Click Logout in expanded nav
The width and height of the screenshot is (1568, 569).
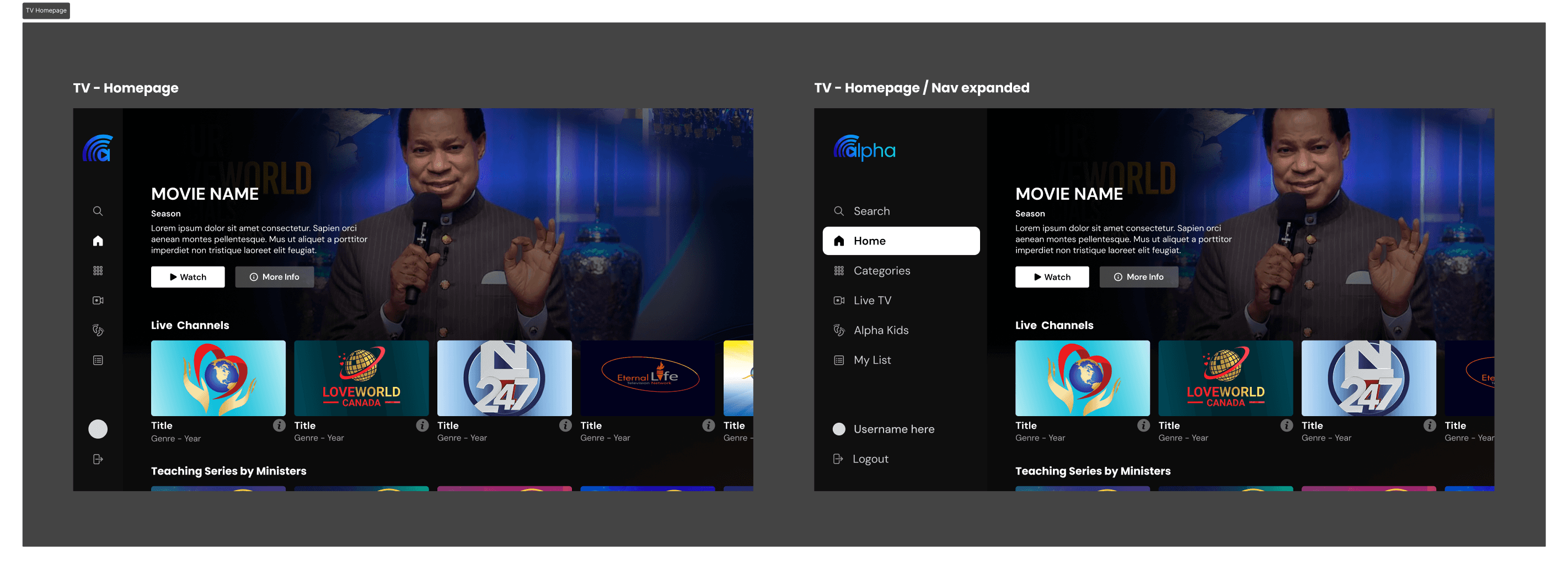tap(861, 459)
